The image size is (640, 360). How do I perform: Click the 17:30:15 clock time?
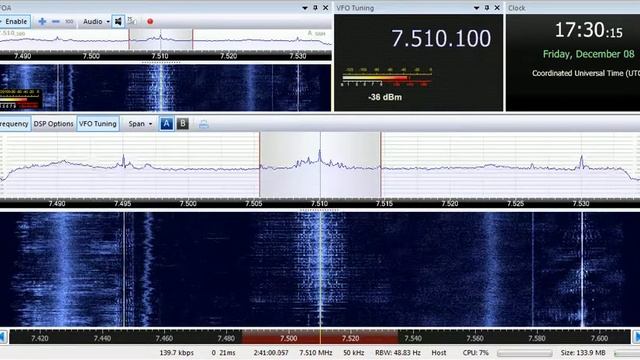click(x=588, y=30)
